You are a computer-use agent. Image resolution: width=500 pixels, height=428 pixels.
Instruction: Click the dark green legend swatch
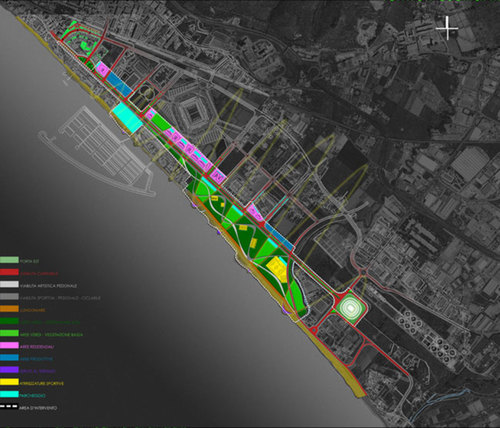9,321
